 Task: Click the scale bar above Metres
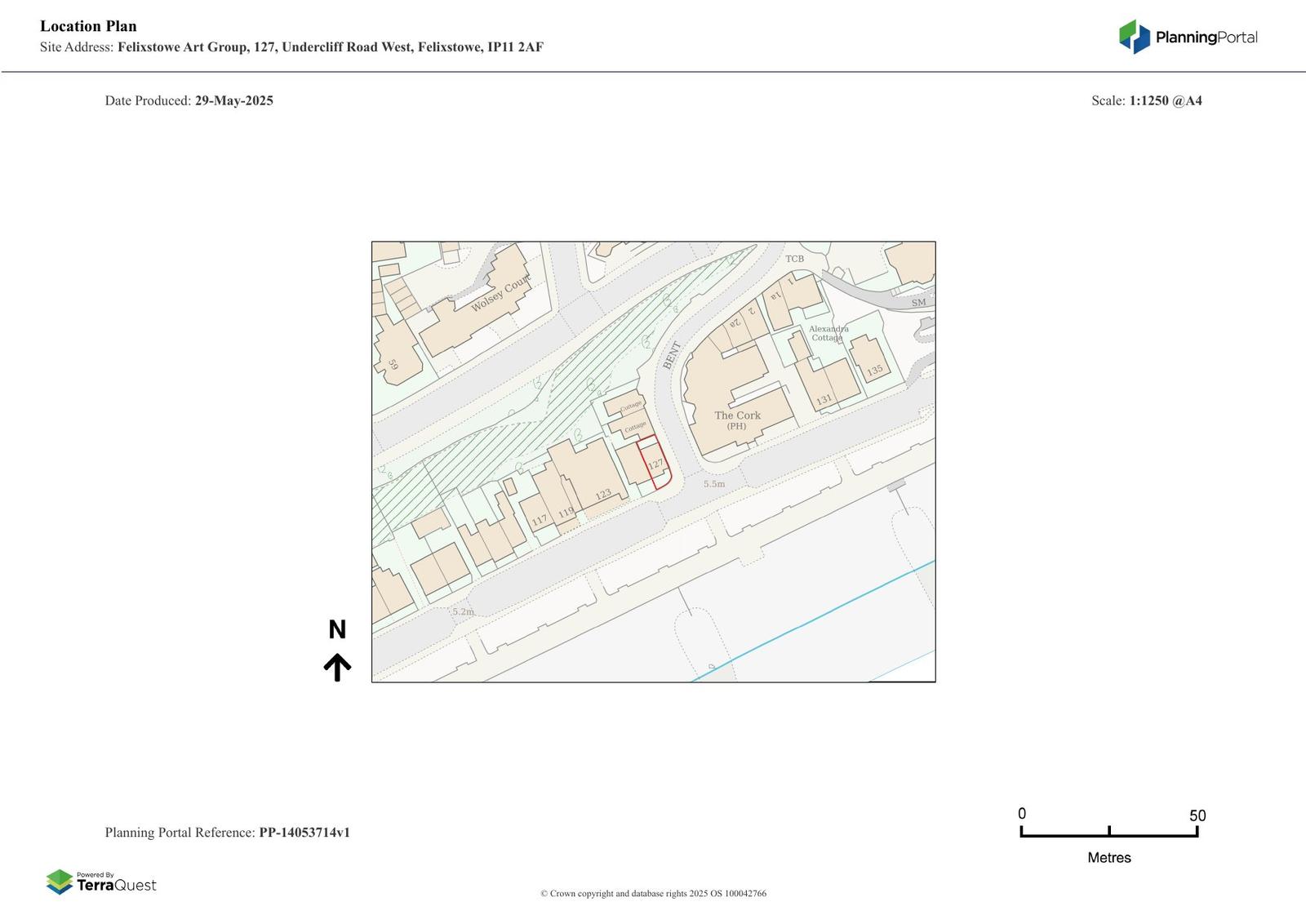tap(1108, 832)
